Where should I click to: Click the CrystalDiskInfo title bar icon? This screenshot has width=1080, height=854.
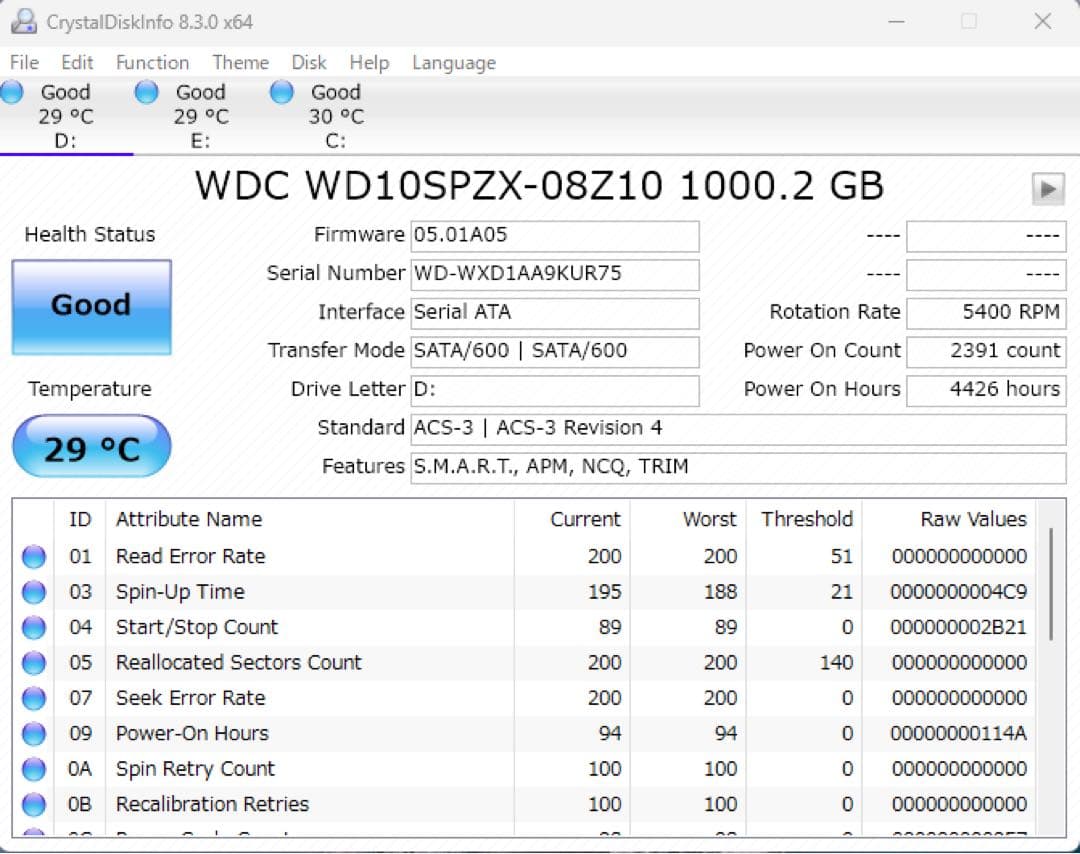click(22, 20)
